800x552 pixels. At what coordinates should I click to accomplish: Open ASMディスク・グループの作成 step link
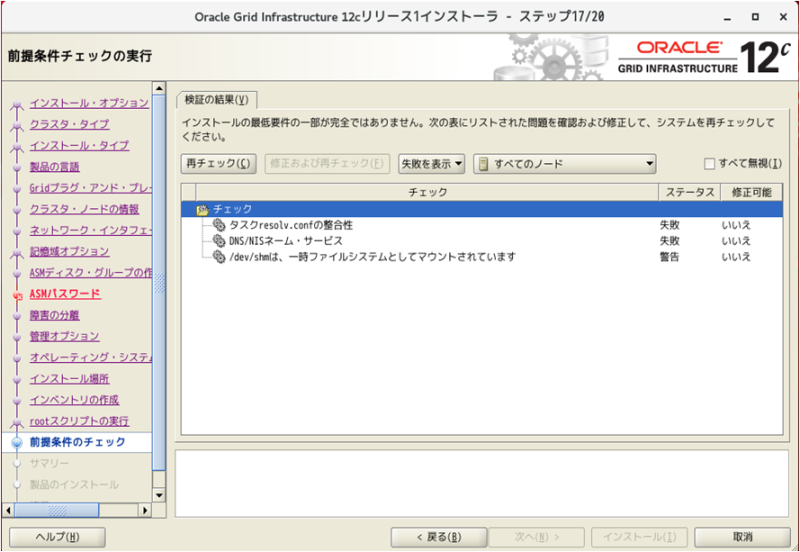pos(90,273)
